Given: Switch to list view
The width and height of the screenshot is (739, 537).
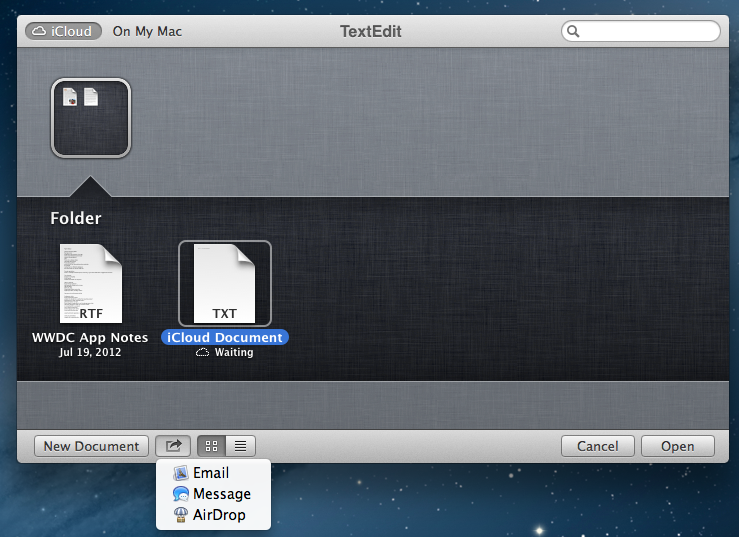Looking at the screenshot, I should (241, 446).
